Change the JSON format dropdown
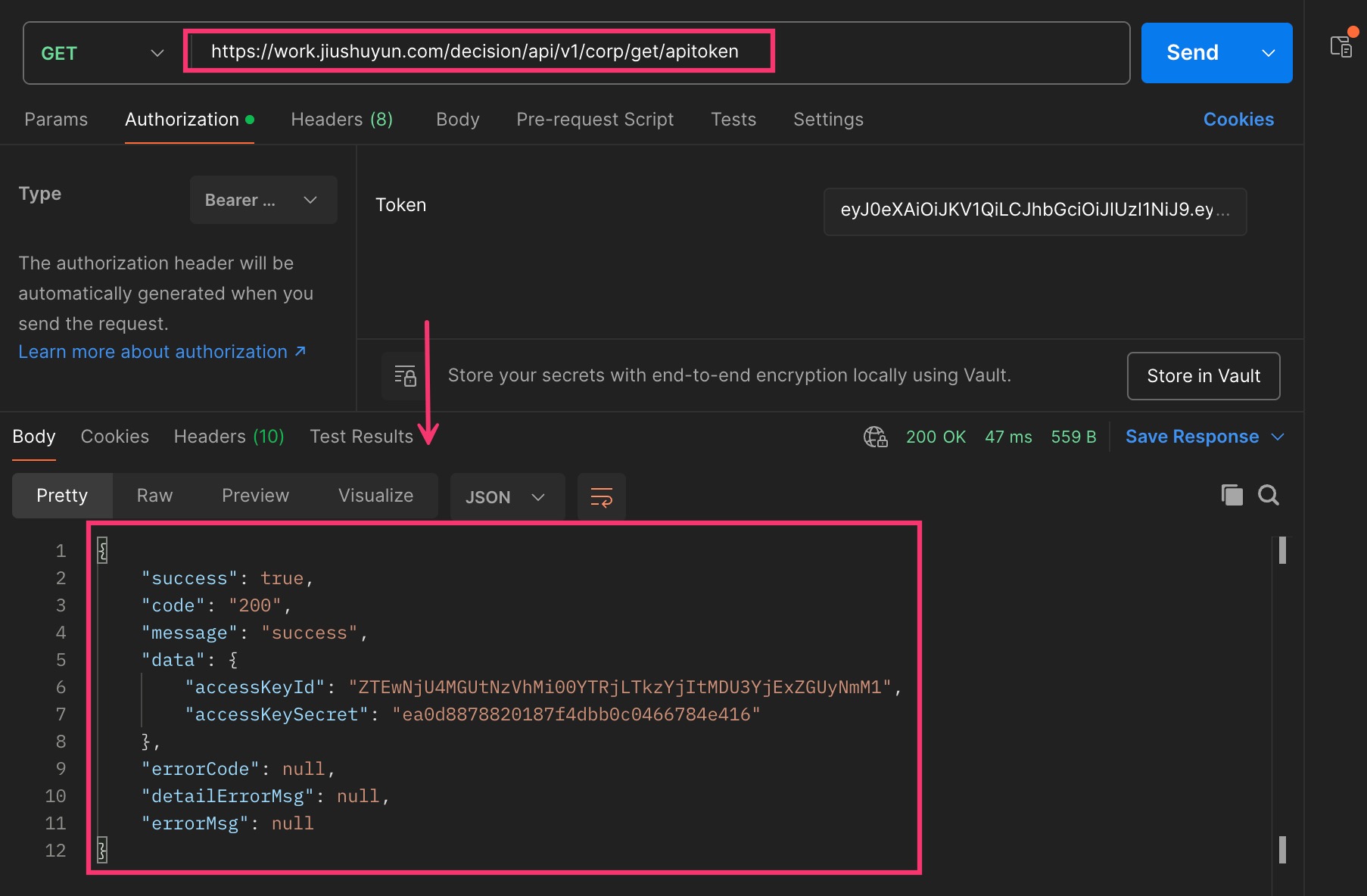This screenshot has height=896, width=1367. [x=506, y=497]
